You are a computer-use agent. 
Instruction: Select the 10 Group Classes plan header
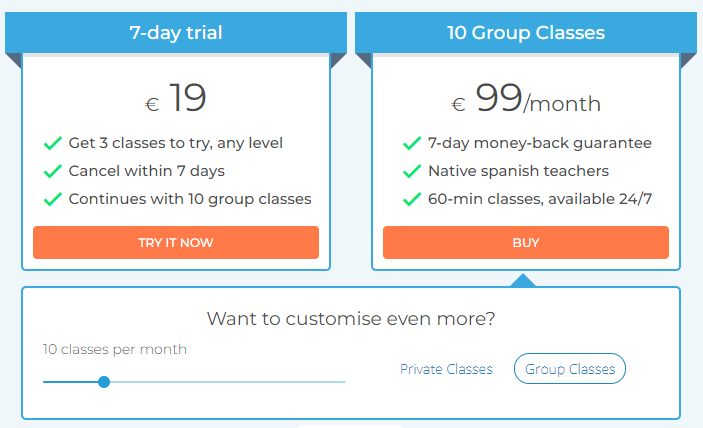[525, 33]
